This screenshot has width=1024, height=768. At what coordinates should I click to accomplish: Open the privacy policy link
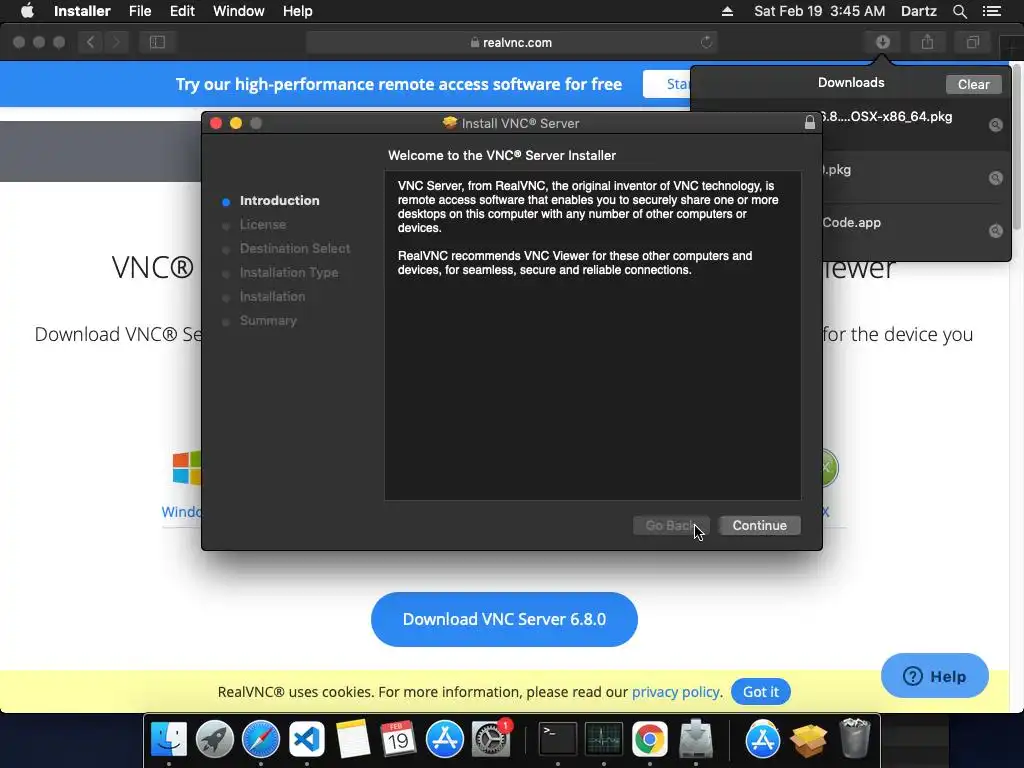(x=676, y=692)
